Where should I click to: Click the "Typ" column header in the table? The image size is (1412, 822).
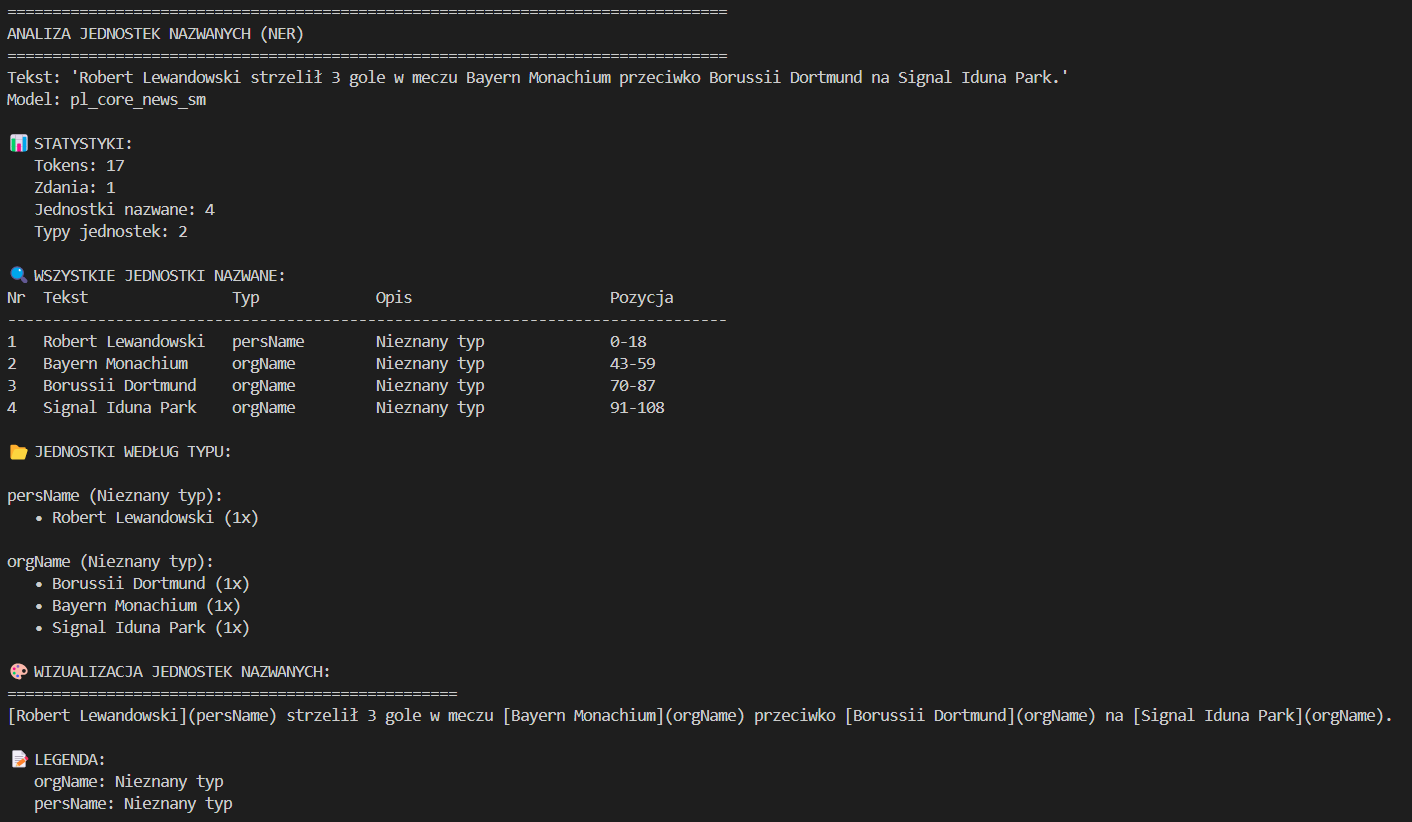pos(246,298)
